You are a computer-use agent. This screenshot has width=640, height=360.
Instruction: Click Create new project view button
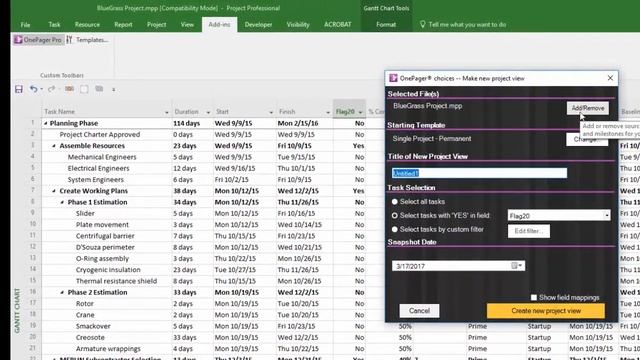pyautogui.click(x=546, y=311)
